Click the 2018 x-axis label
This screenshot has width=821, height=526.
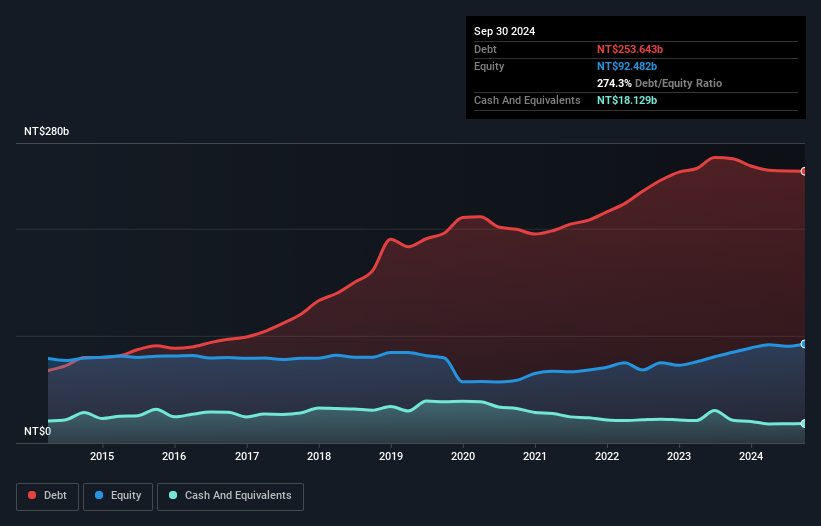coord(319,456)
